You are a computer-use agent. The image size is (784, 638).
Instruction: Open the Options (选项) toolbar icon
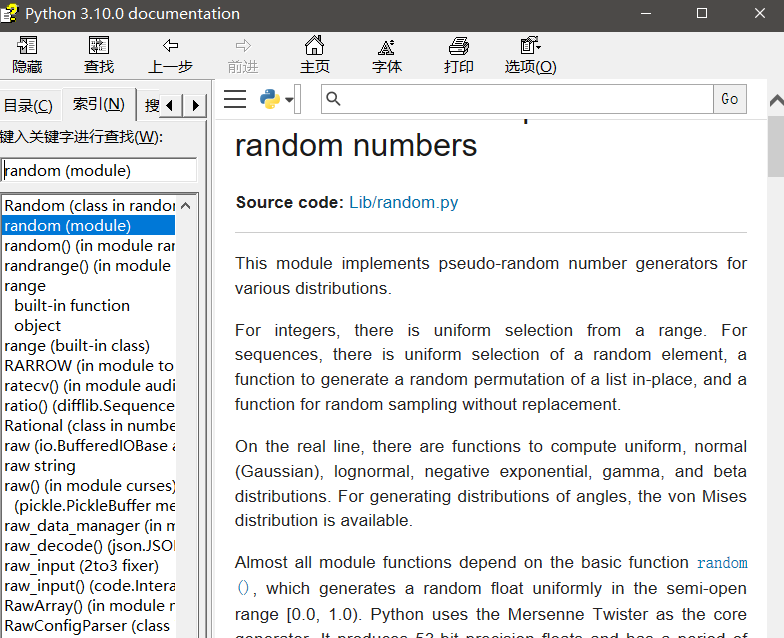tap(530, 46)
